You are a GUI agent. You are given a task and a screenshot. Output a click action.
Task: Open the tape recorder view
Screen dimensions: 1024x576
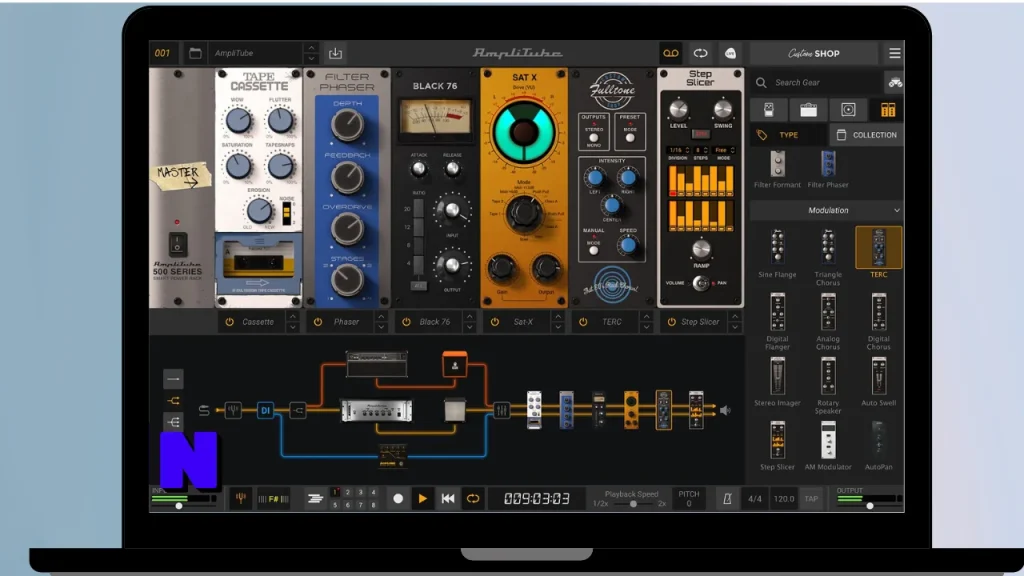click(x=671, y=54)
